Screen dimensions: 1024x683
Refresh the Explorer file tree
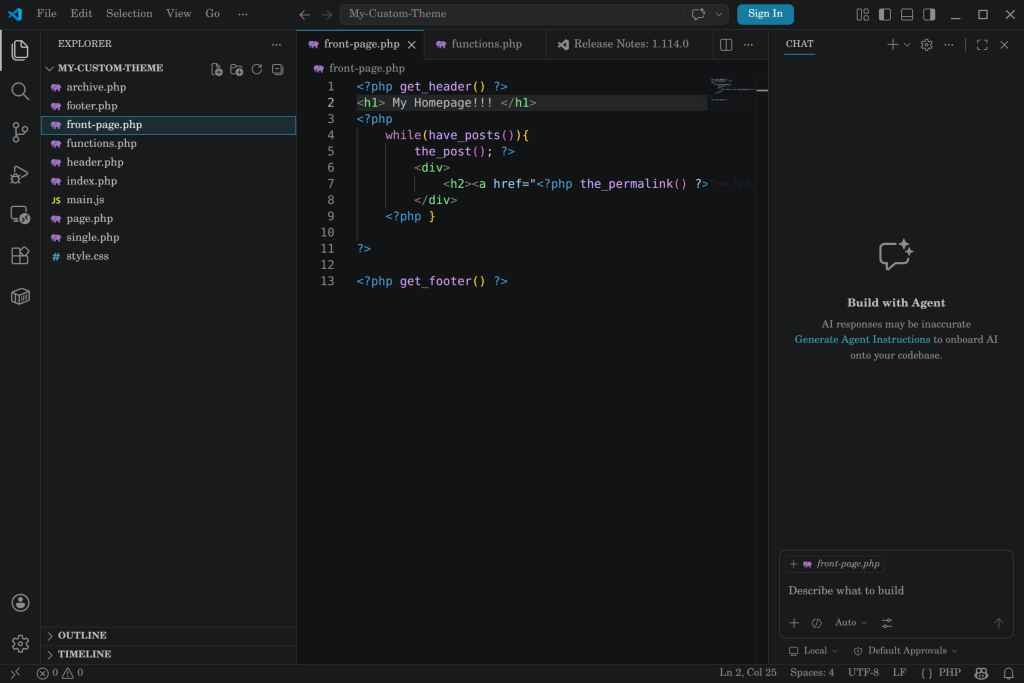click(x=257, y=69)
